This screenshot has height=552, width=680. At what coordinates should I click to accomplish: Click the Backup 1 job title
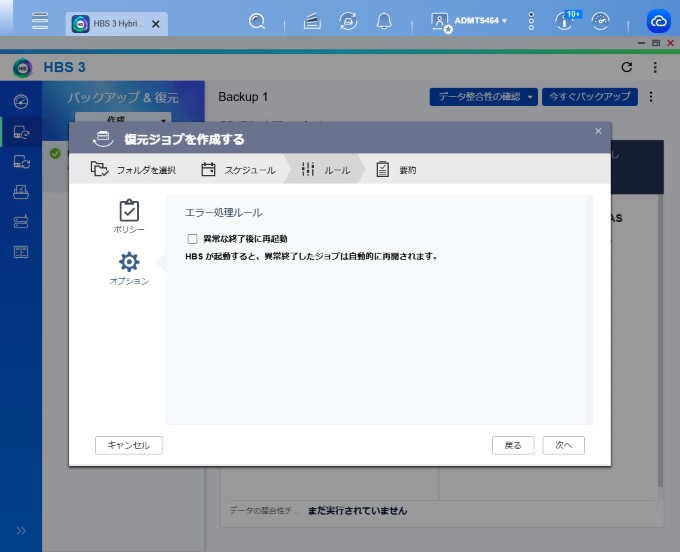click(x=243, y=97)
